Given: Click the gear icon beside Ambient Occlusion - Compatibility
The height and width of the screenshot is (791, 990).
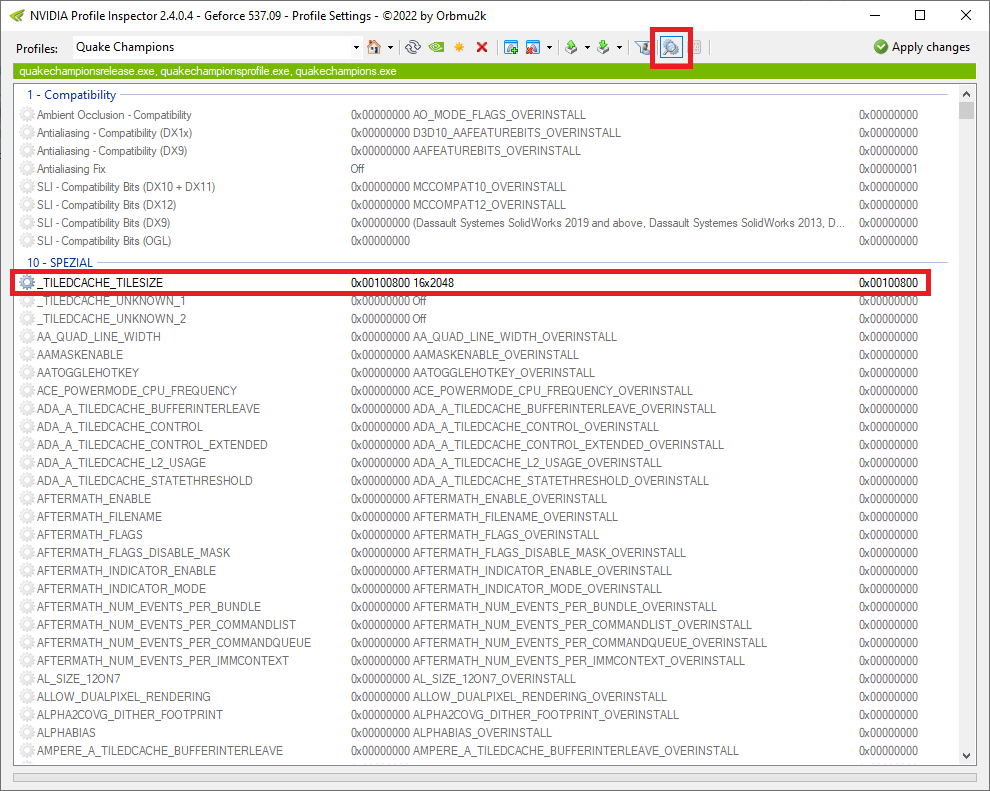Looking at the screenshot, I should click(27, 115).
